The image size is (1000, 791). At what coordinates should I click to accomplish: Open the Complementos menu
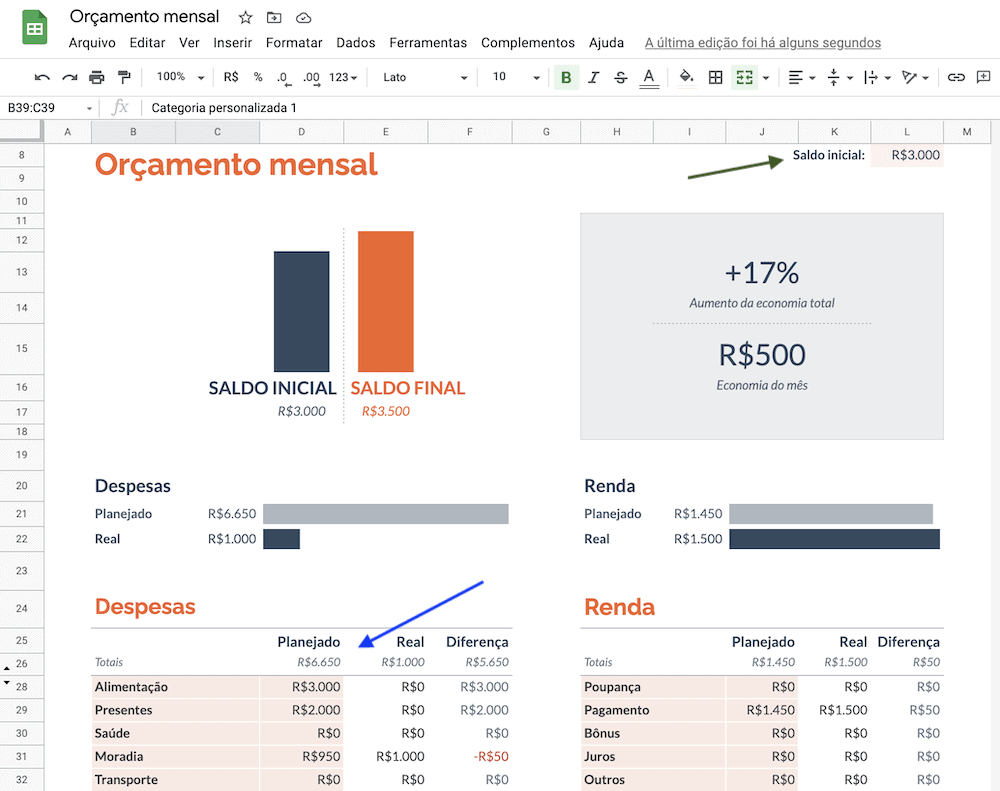(527, 43)
